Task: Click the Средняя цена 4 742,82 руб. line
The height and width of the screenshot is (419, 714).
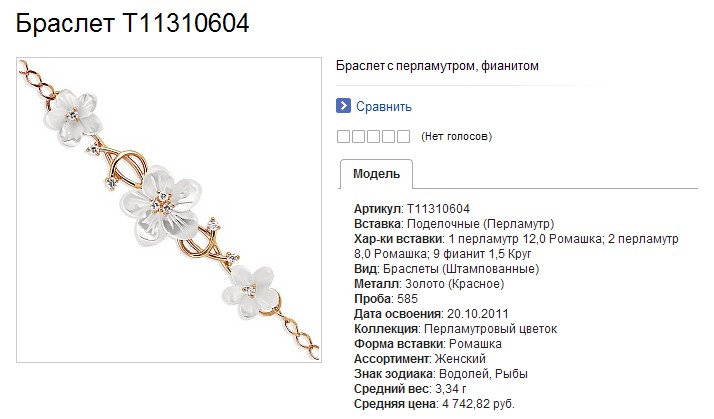Action: tap(434, 404)
